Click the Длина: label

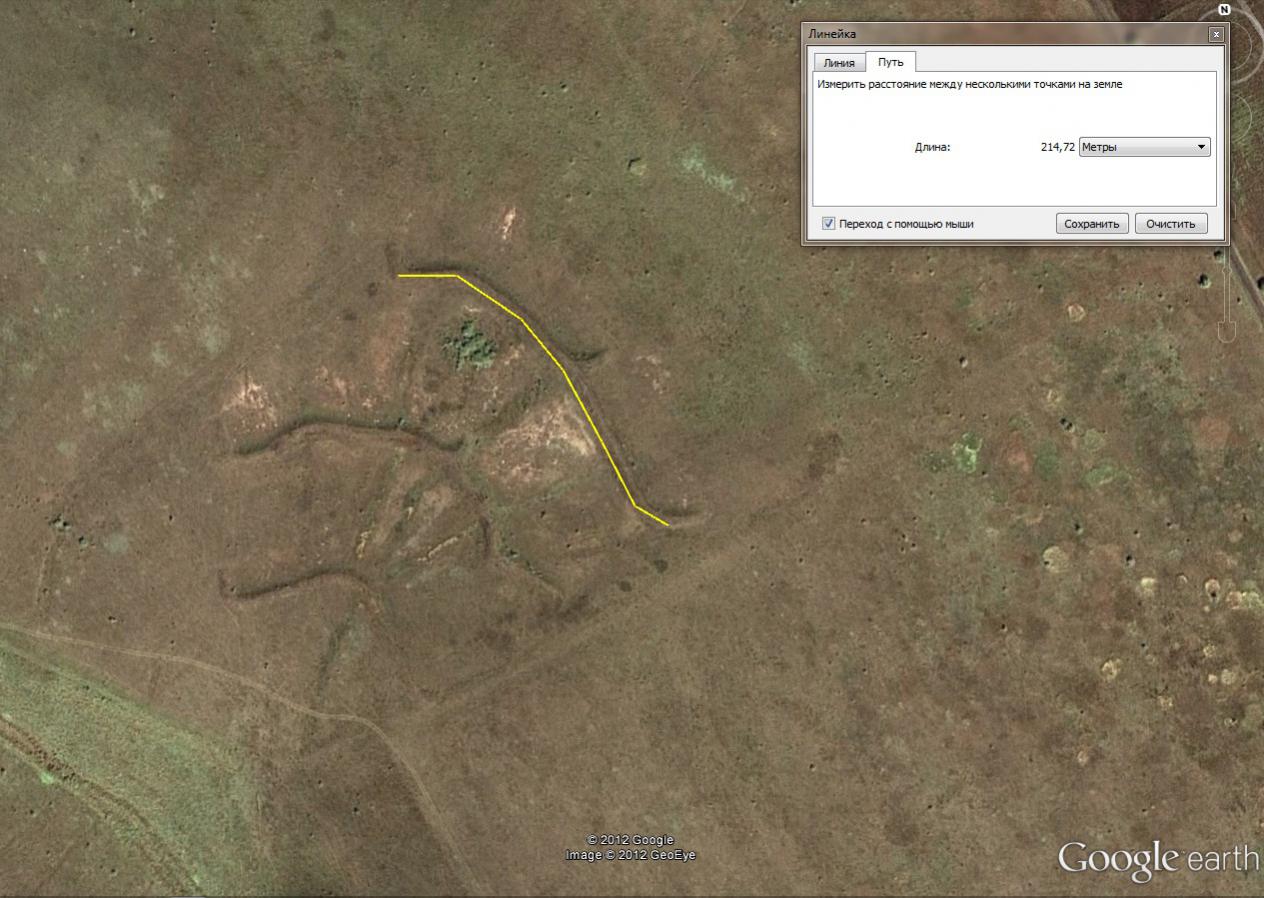click(x=932, y=147)
